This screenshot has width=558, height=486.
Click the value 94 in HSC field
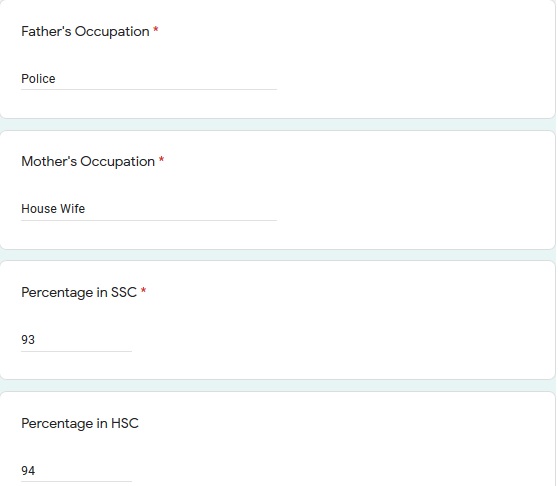[28, 471]
